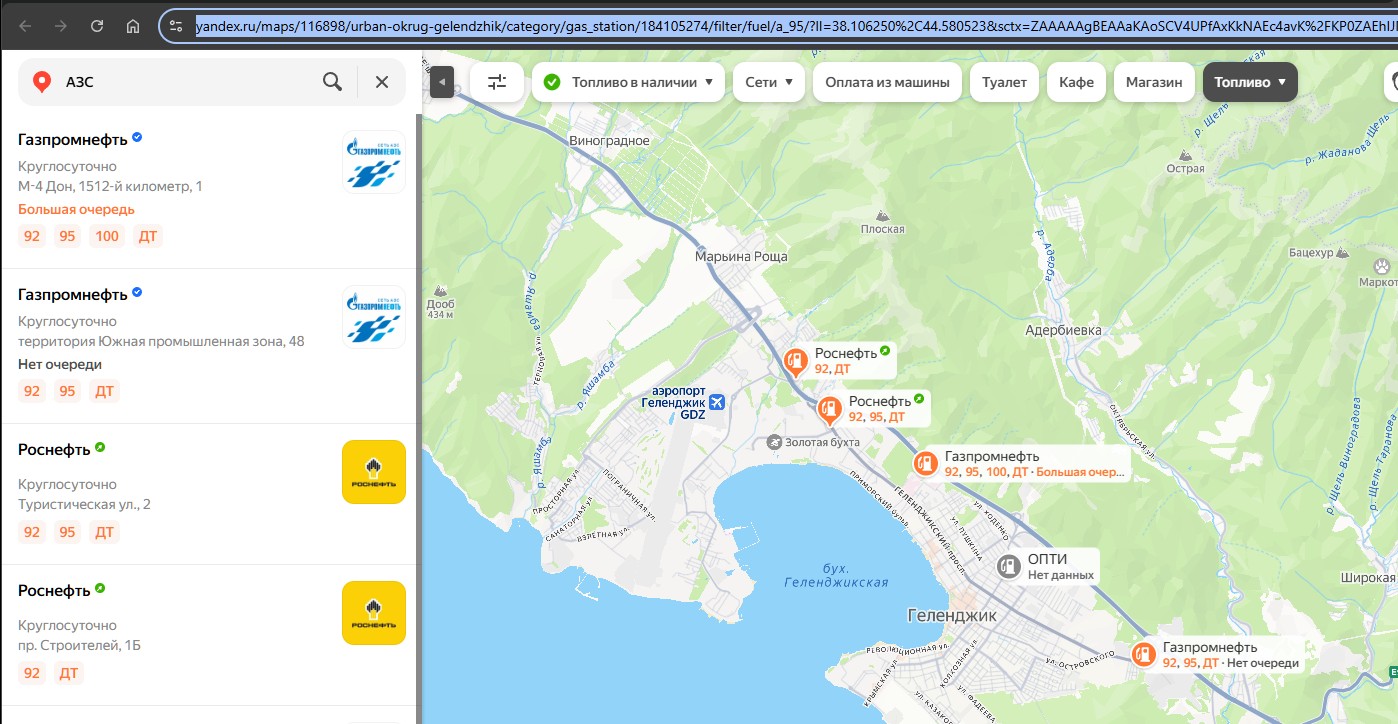Toggle the Оплата из машины filter
The height and width of the screenshot is (724, 1398).
[888, 82]
